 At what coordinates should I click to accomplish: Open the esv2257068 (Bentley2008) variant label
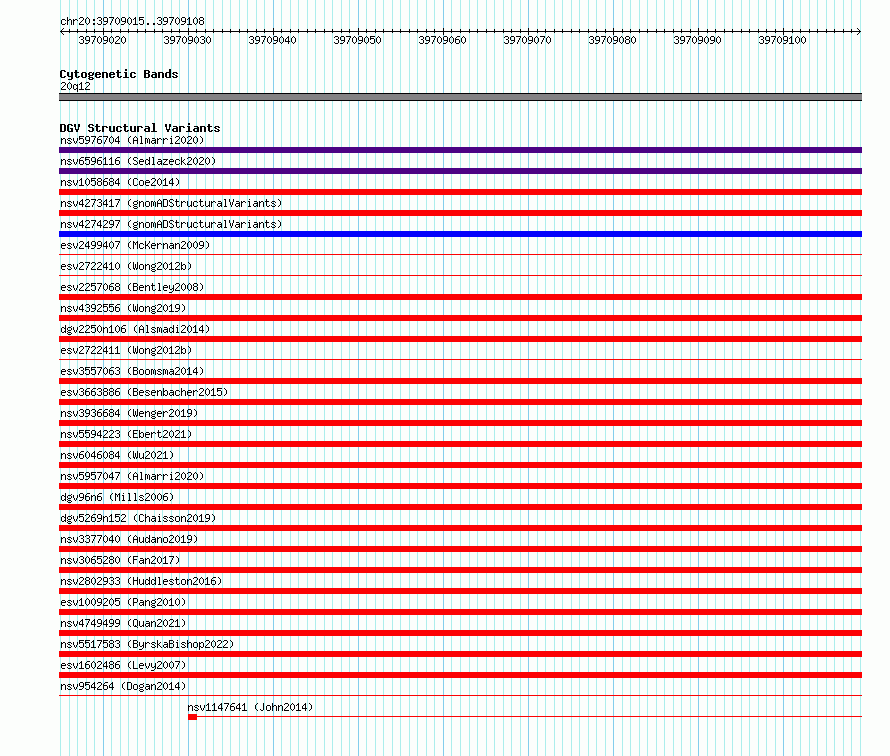click(132, 287)
